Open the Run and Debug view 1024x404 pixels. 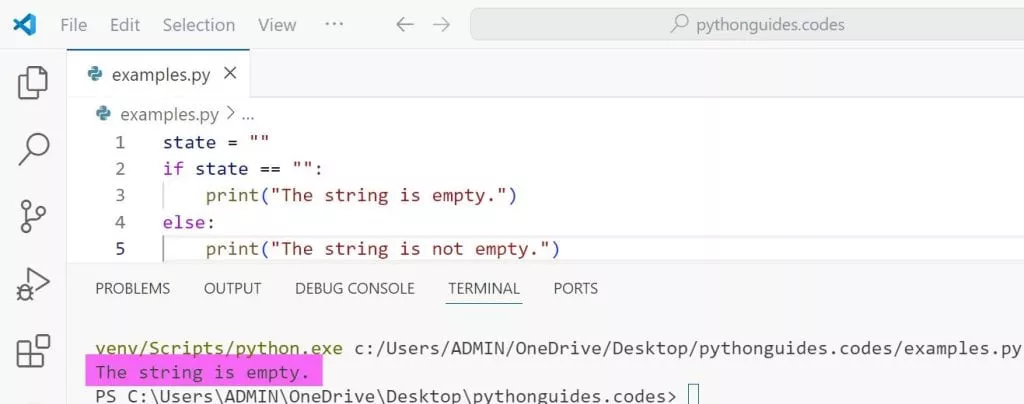pos(33,284)
